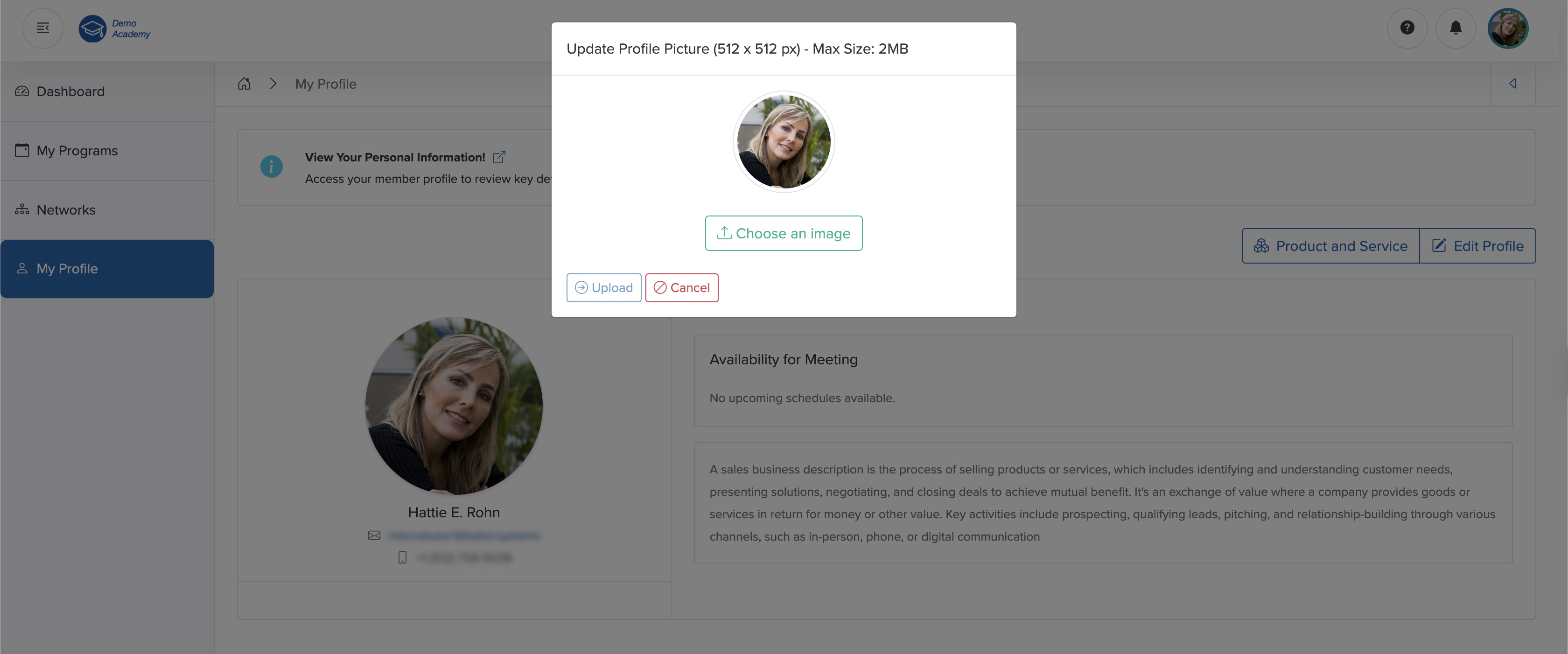Navigate to My Profile in the sidebar
This screenshot has width=1568, height=654.
click(x=67, y=268)
